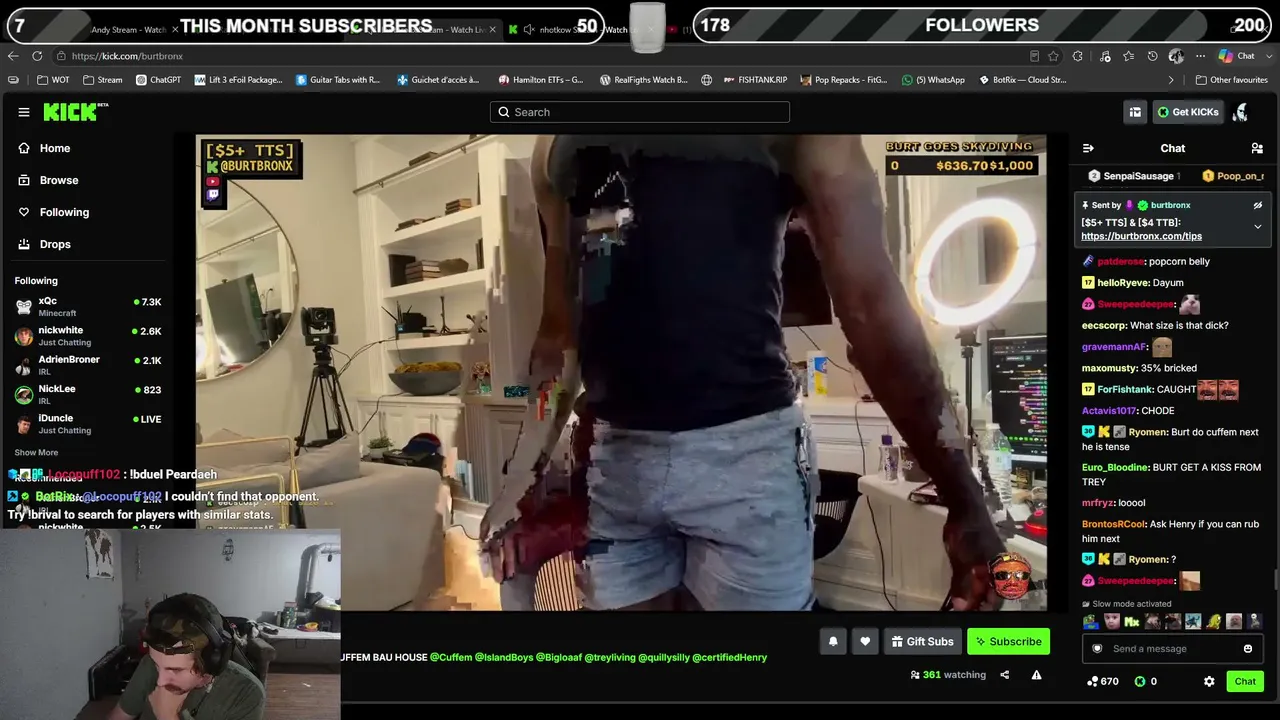This screenshot has height=720, width=1280.
Task: Open the ChatGPT bookmark
Action: (158, 80)
